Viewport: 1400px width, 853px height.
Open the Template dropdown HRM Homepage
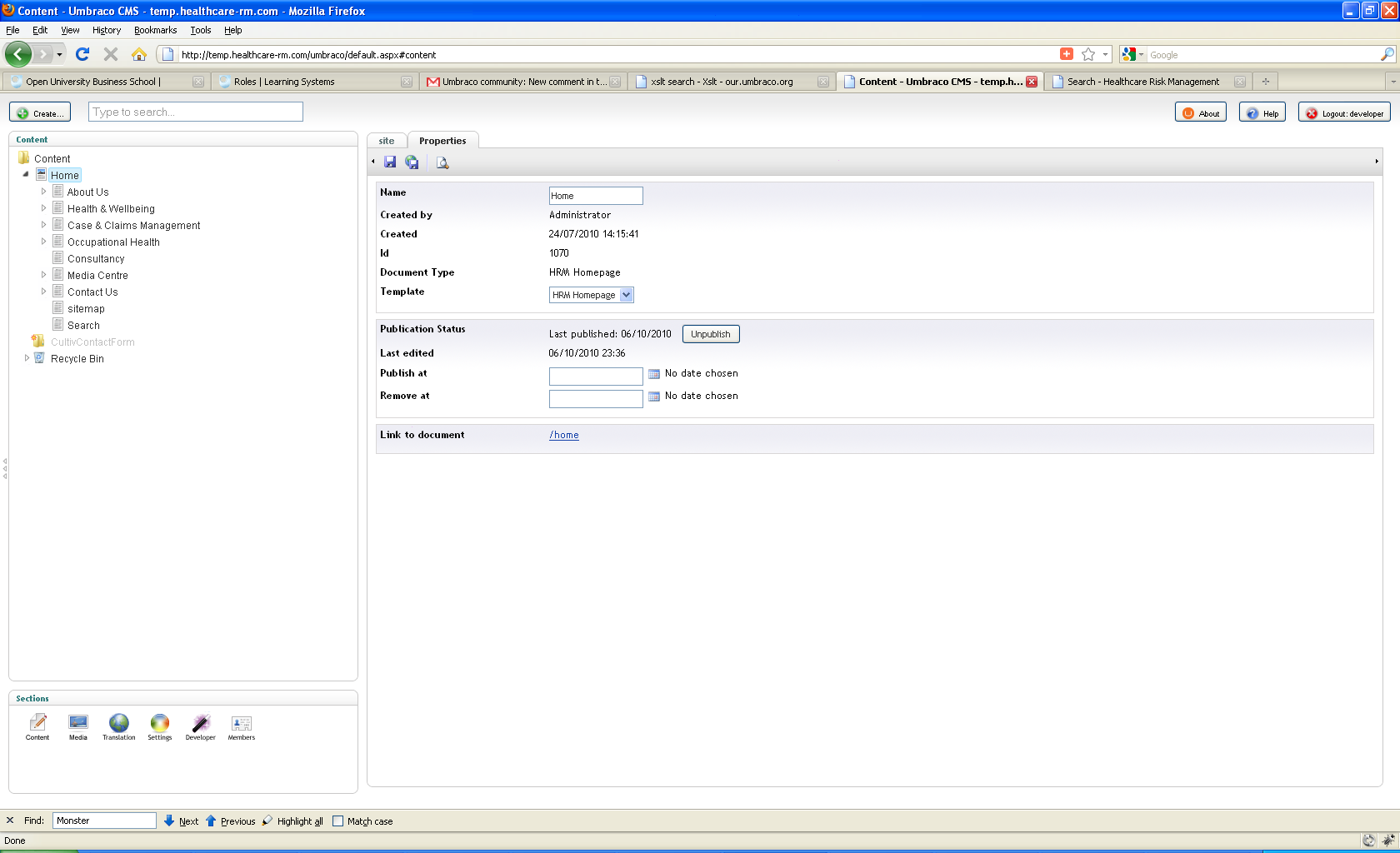click(x=592, y=295)
